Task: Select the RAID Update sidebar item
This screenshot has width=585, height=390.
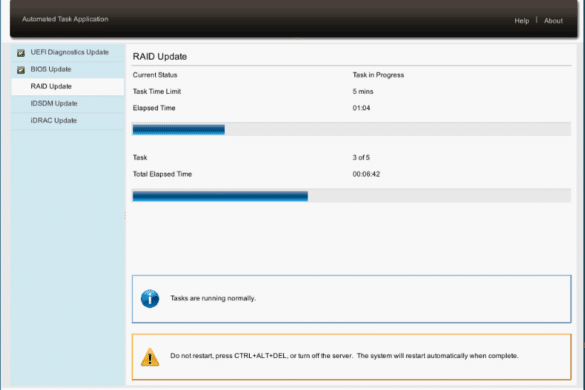Action: (68, 87)
